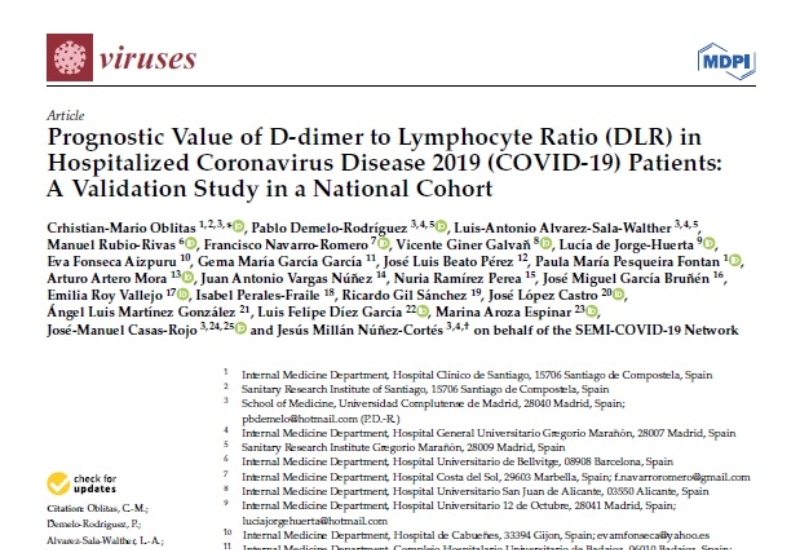
Task: Click affiliation 4 Hospital General Universitario Gregorio Marañón
Action: [x=488, y=433]
